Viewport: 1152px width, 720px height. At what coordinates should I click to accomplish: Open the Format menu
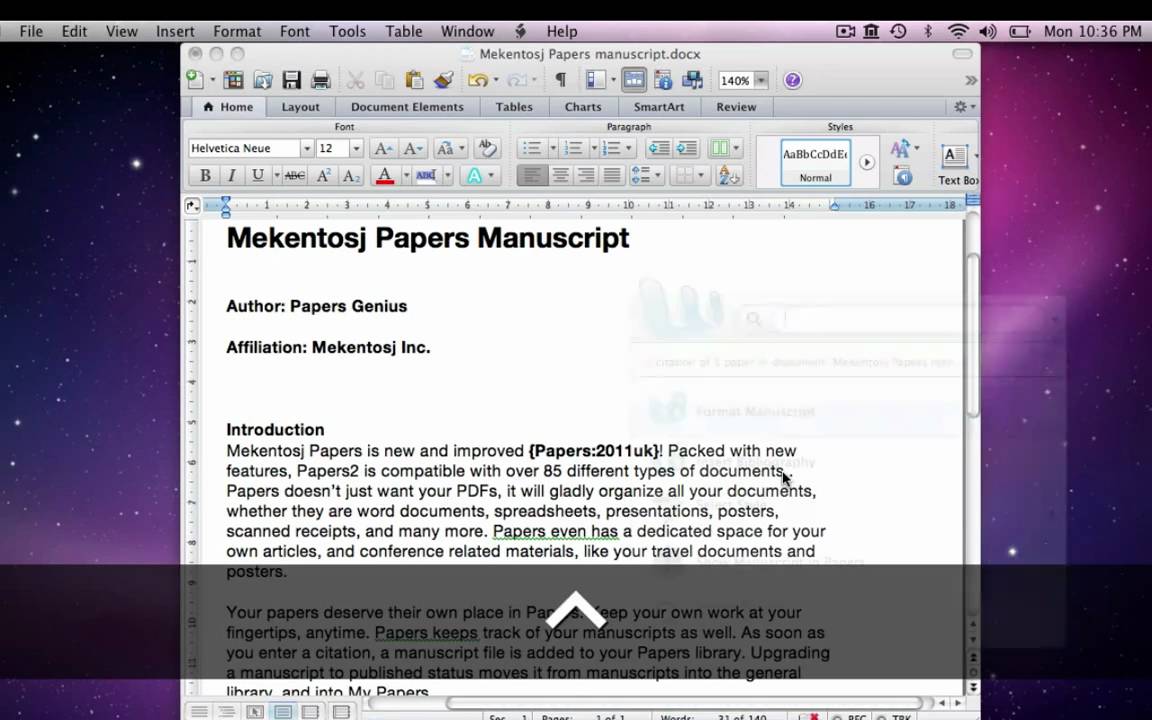[x=237, y=32]
